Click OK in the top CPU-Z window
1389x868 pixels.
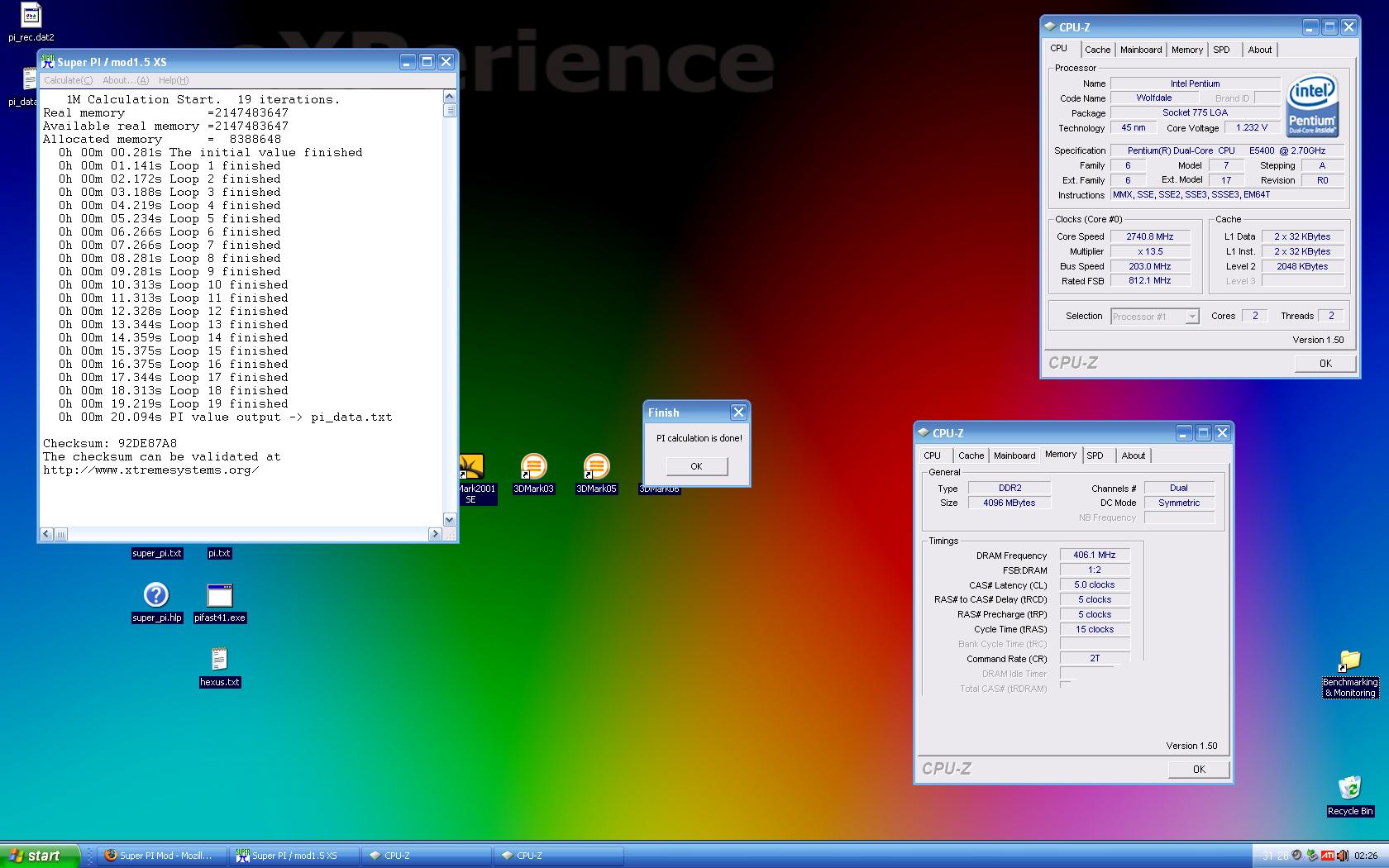(x=1325, y=364)
